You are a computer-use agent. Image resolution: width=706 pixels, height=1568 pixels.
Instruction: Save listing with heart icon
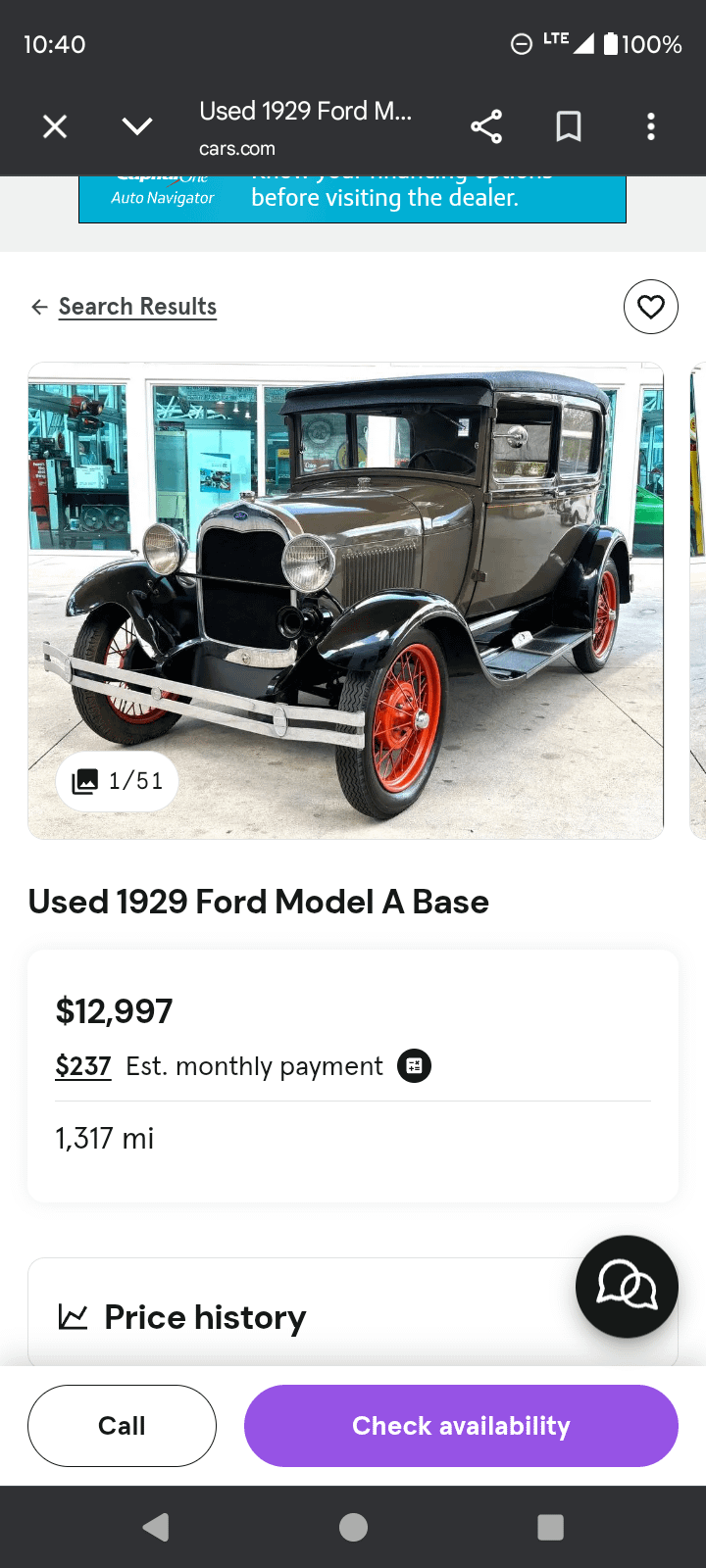pos(651,307)
